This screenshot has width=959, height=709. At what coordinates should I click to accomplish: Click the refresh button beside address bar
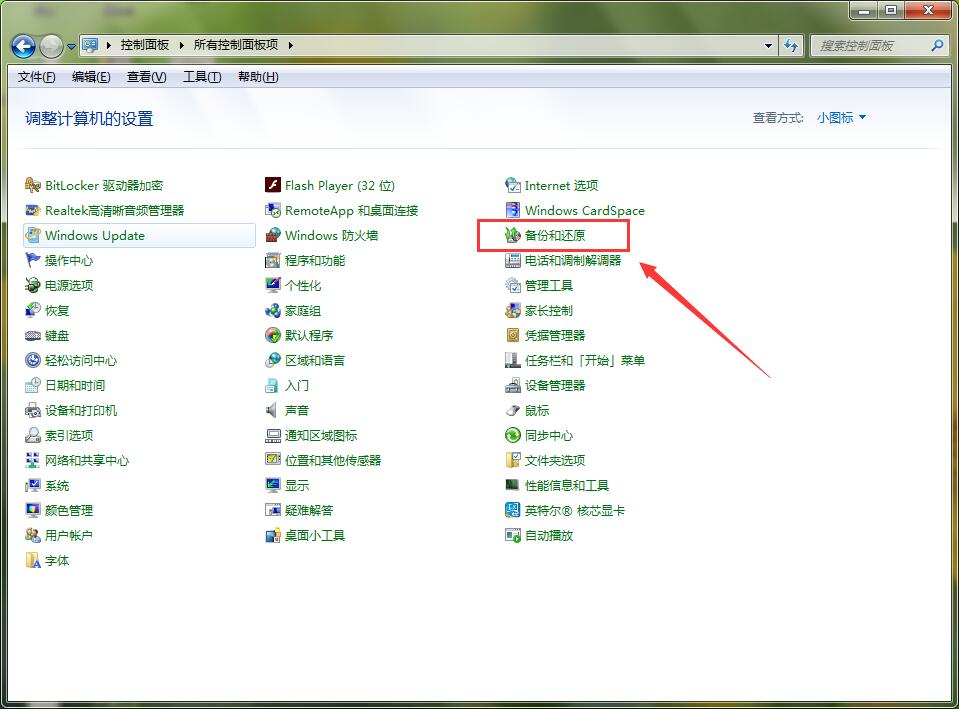(791, 45)
